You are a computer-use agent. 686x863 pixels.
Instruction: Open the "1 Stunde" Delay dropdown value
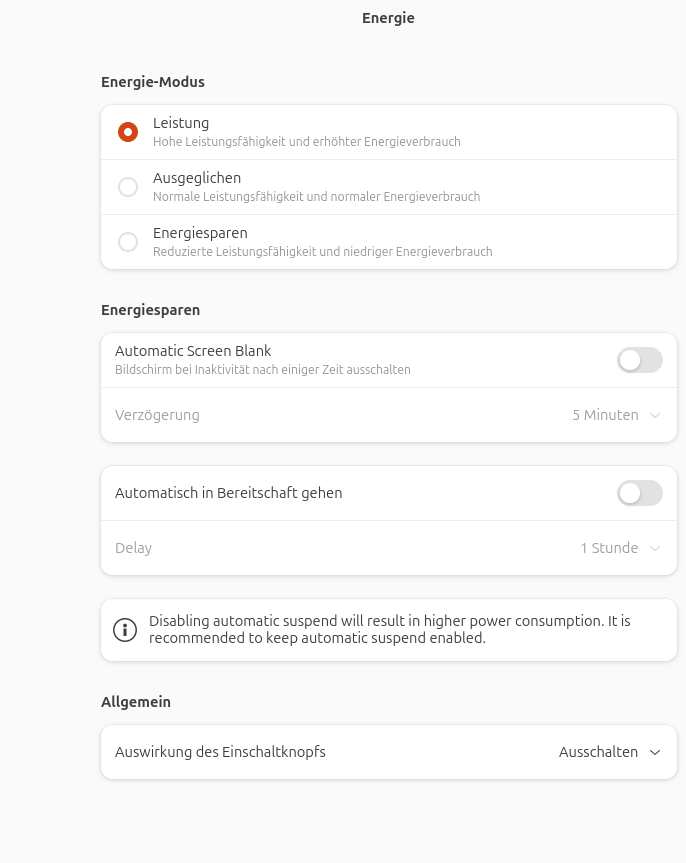pyautogui.click(x=609, y=548)
